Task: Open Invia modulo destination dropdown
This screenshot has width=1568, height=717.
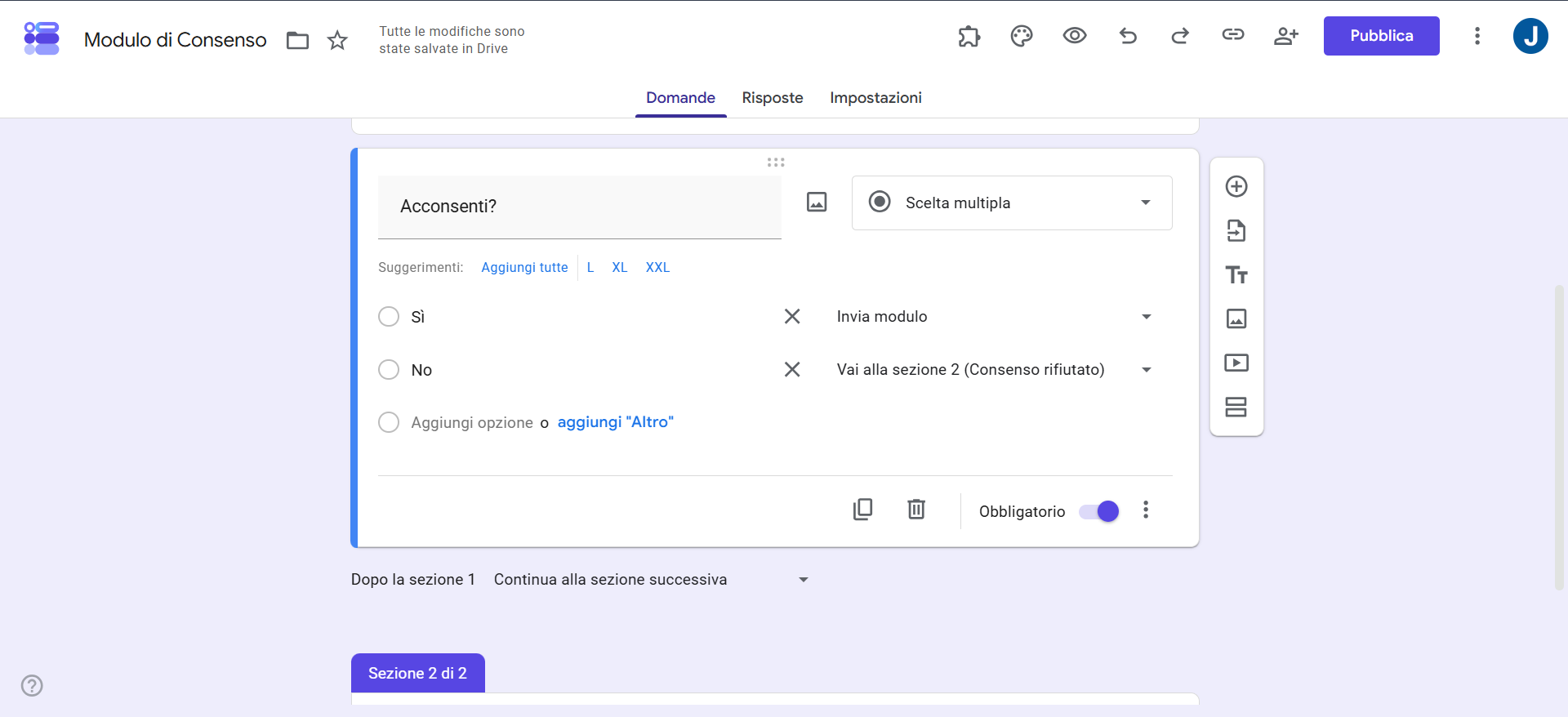Action: tap(995, 316)
